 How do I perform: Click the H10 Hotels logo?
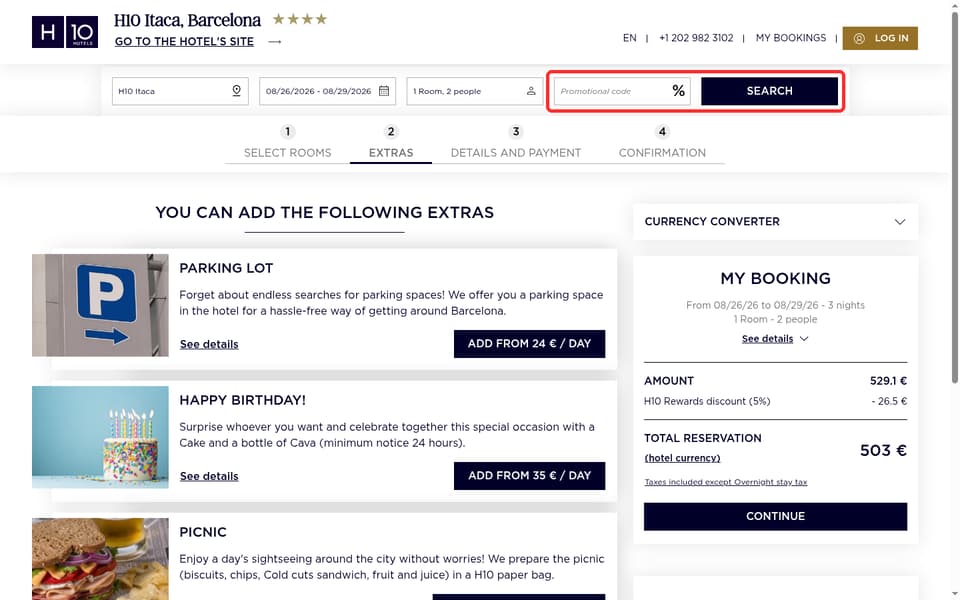click(65, 32)
